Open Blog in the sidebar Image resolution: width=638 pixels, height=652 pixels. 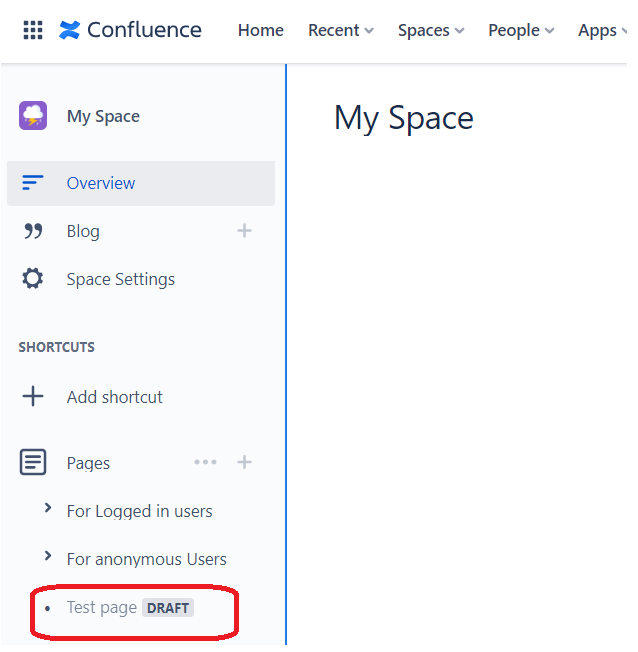click(83, 232)
